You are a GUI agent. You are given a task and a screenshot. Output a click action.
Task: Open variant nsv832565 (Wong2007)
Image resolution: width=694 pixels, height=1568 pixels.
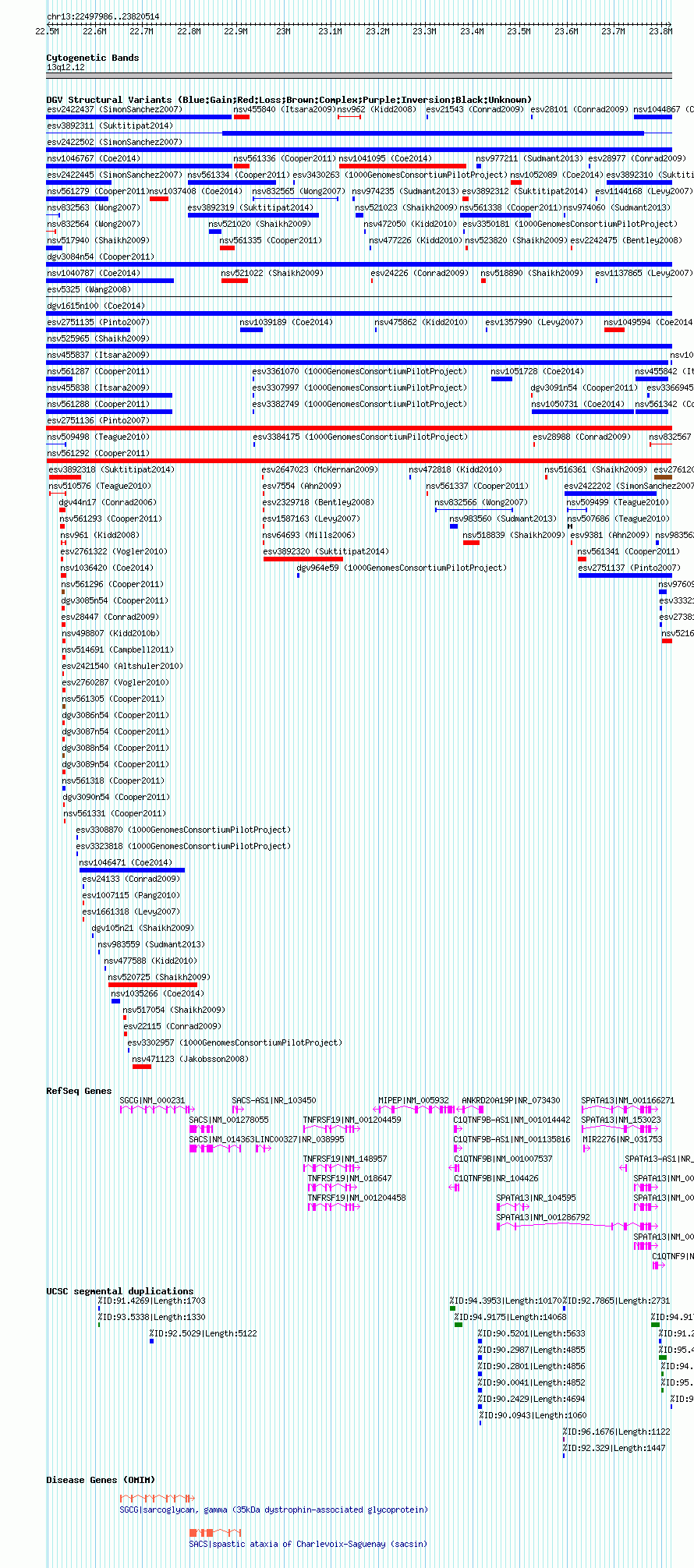[x=299, y=191]
